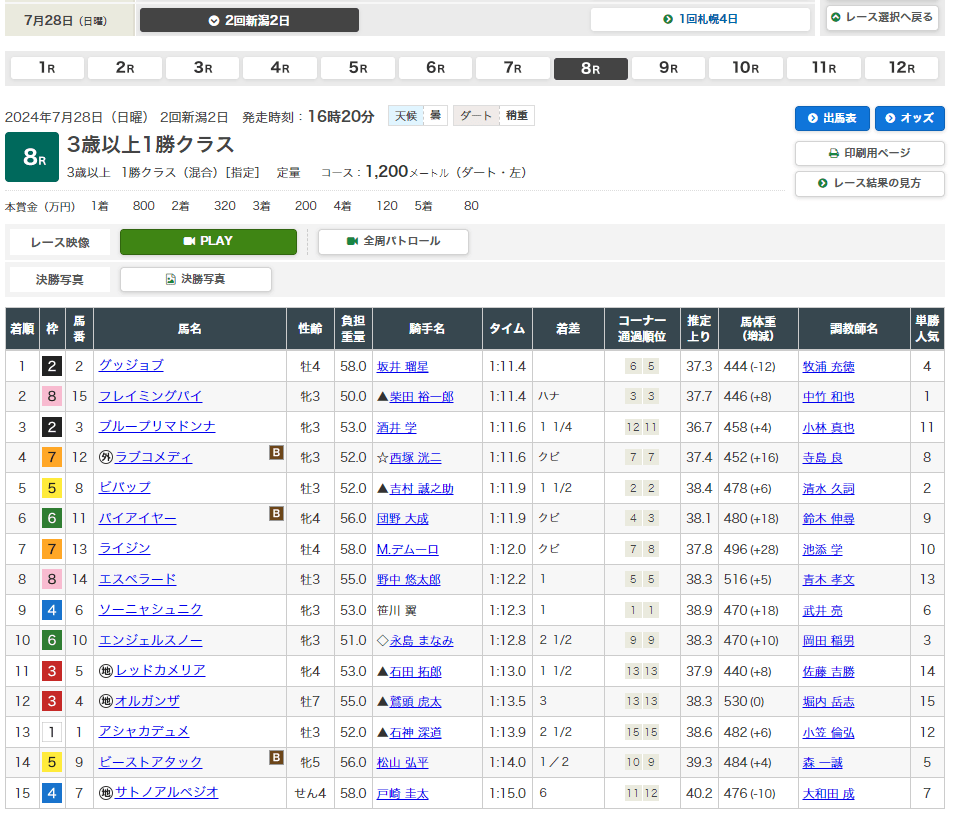Viewport: 954px width, 820px height.
Task: Open the 印刷用ページ print page
Action: pos(869,154)
